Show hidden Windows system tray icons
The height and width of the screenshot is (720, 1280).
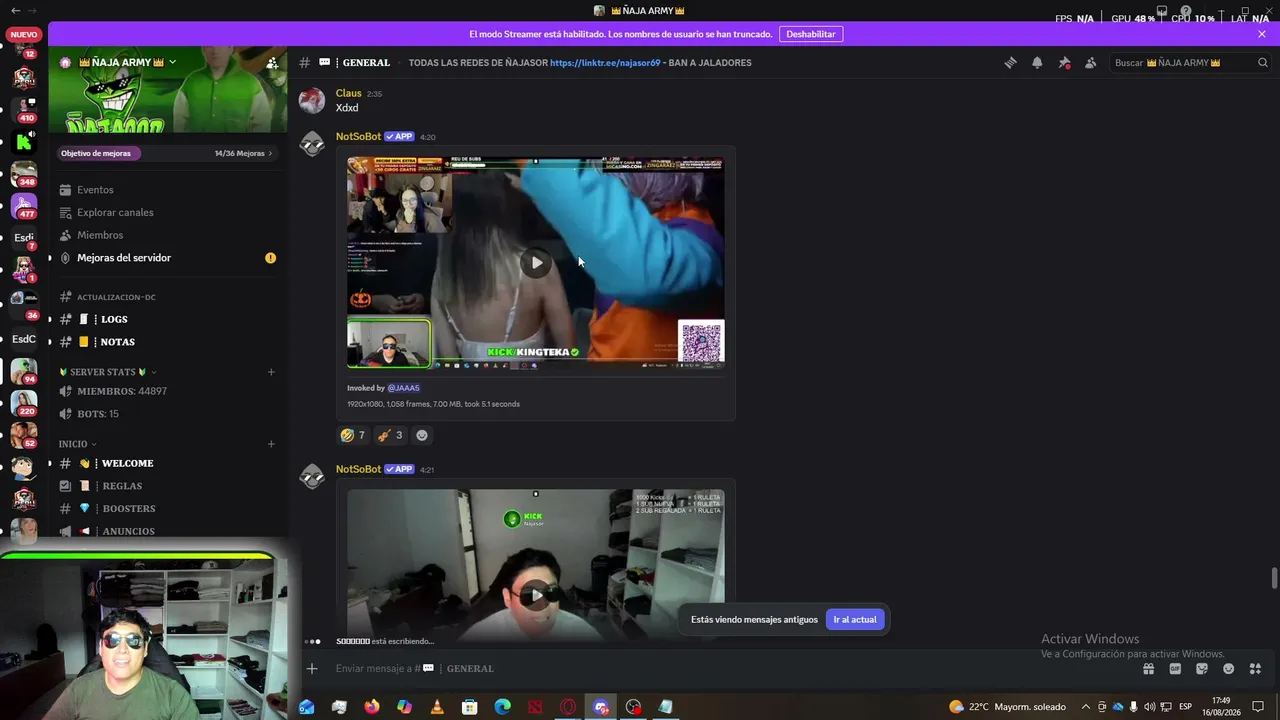[1086, 707]
